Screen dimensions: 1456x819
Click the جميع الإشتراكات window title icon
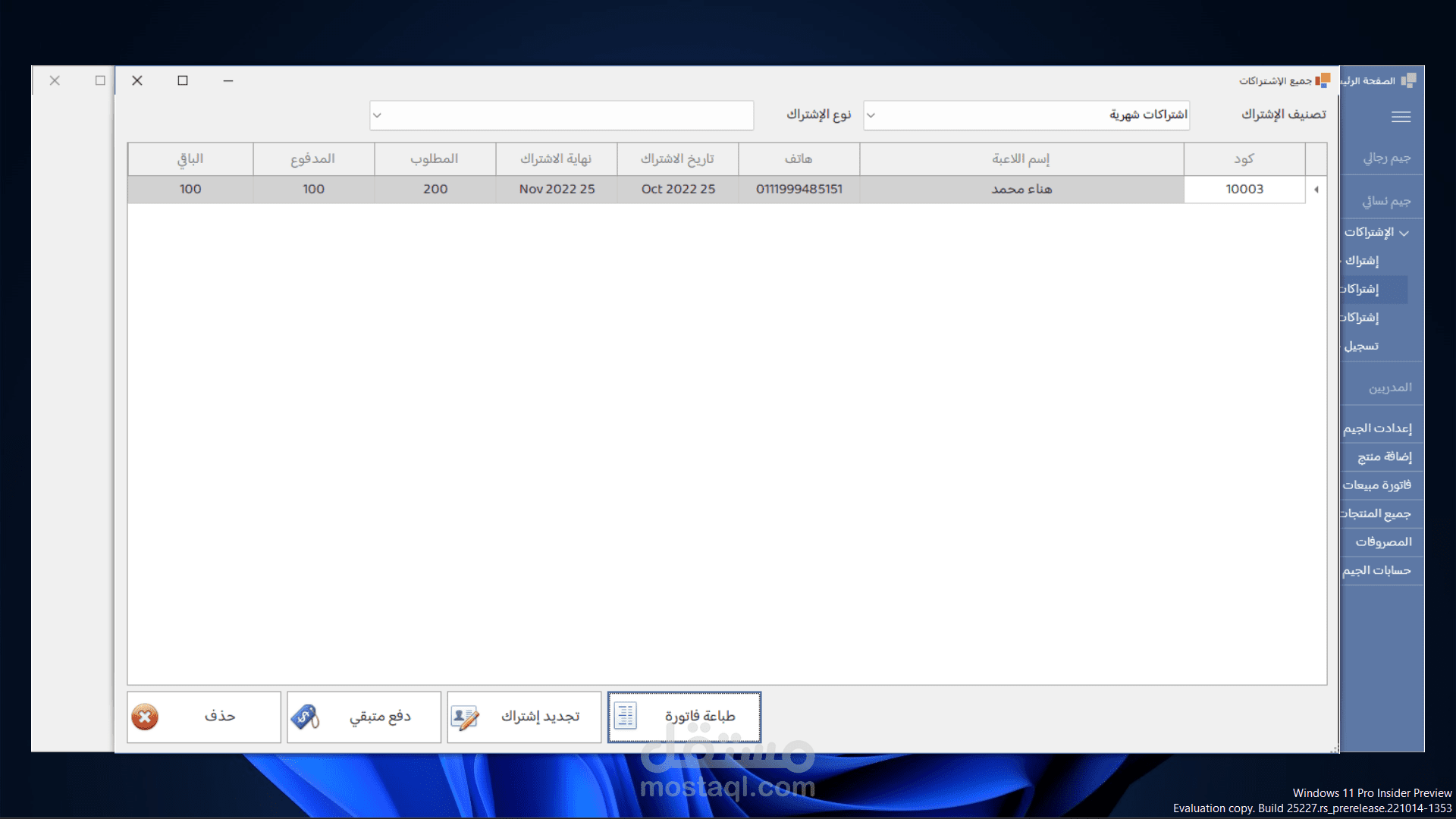tap(1323, 80)
